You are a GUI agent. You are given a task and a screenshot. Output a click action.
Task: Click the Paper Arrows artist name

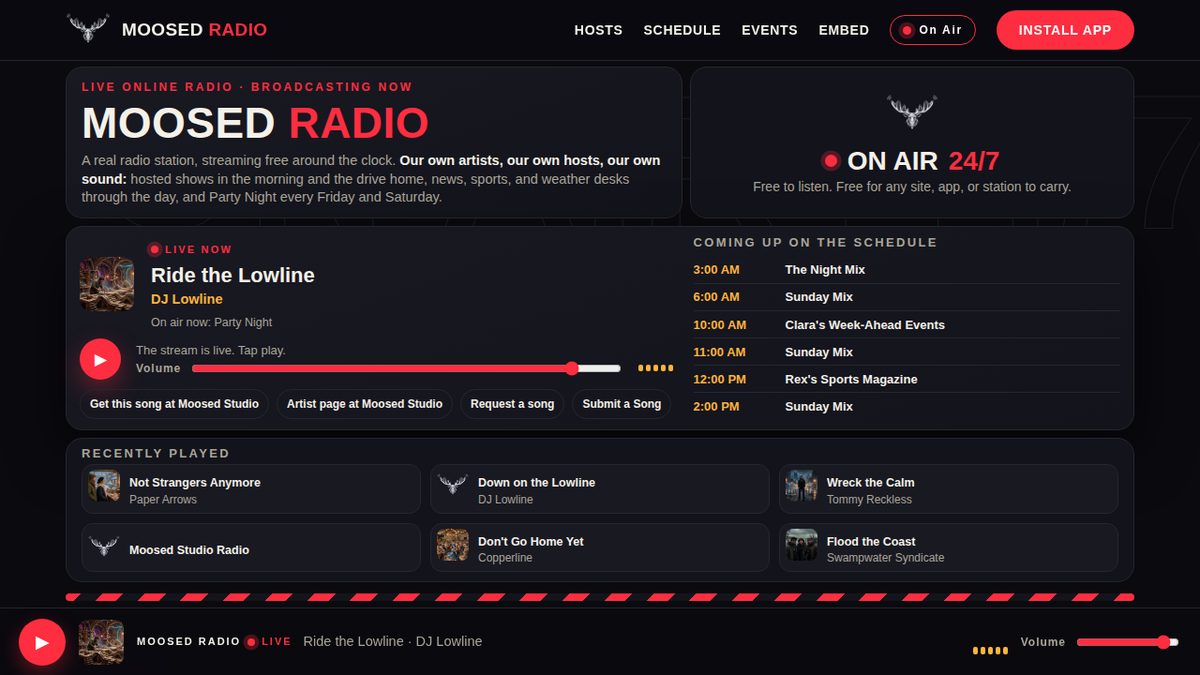coord(163,499)
